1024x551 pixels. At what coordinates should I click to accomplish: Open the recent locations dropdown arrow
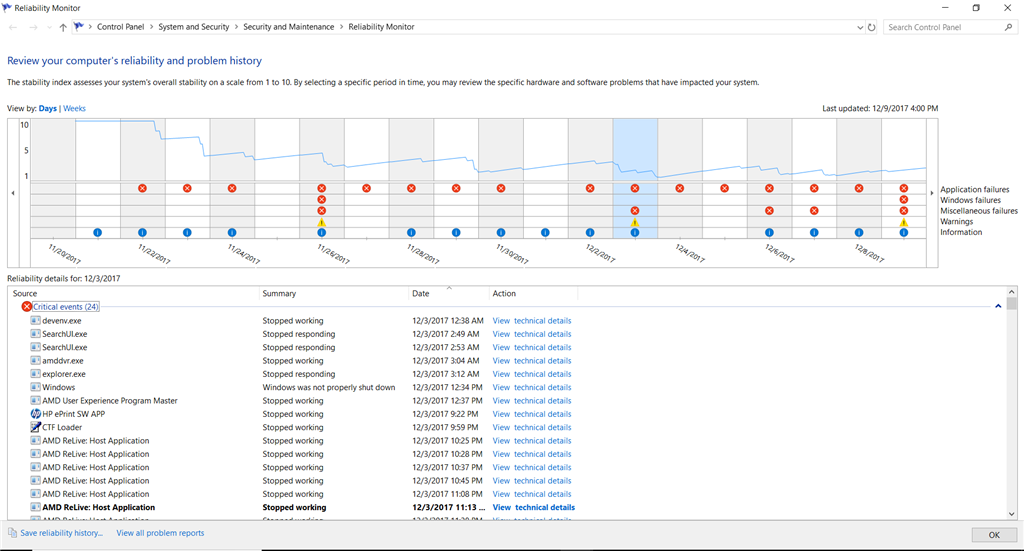tap(49, 27)
